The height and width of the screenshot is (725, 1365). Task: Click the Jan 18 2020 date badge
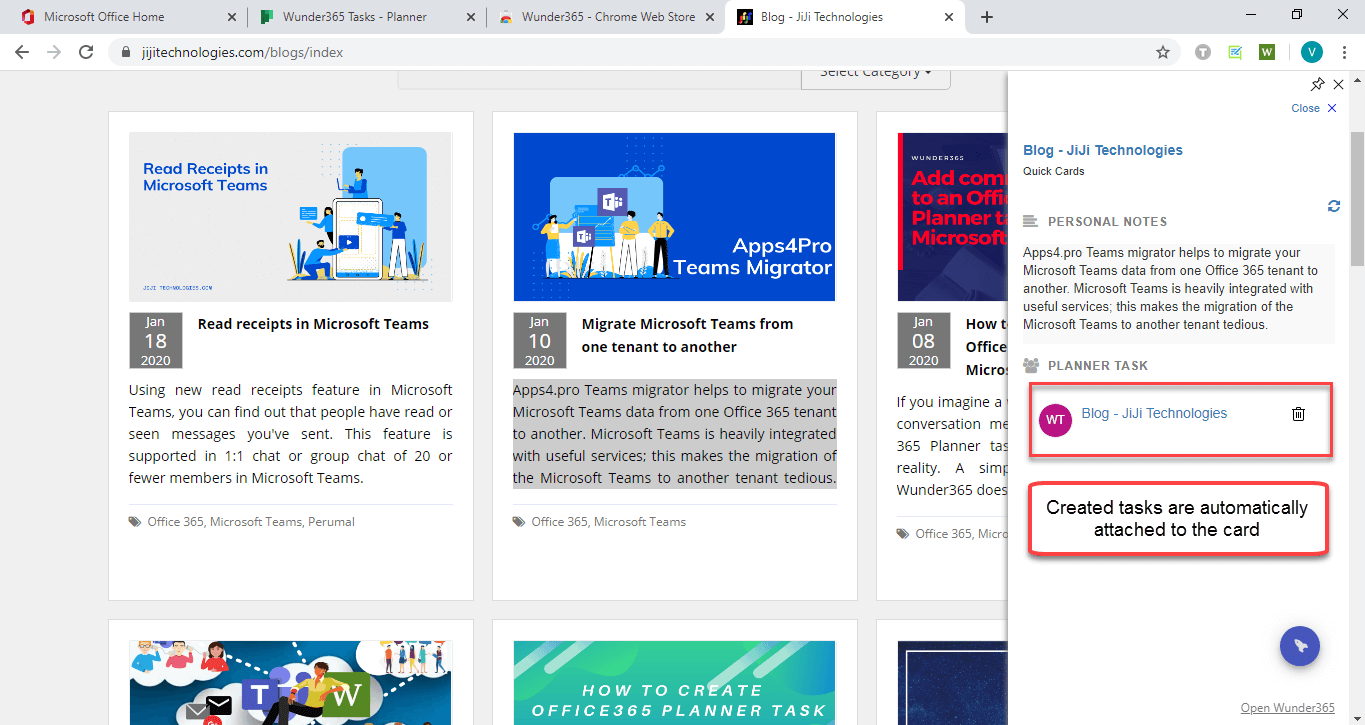[x=156, y=341]
